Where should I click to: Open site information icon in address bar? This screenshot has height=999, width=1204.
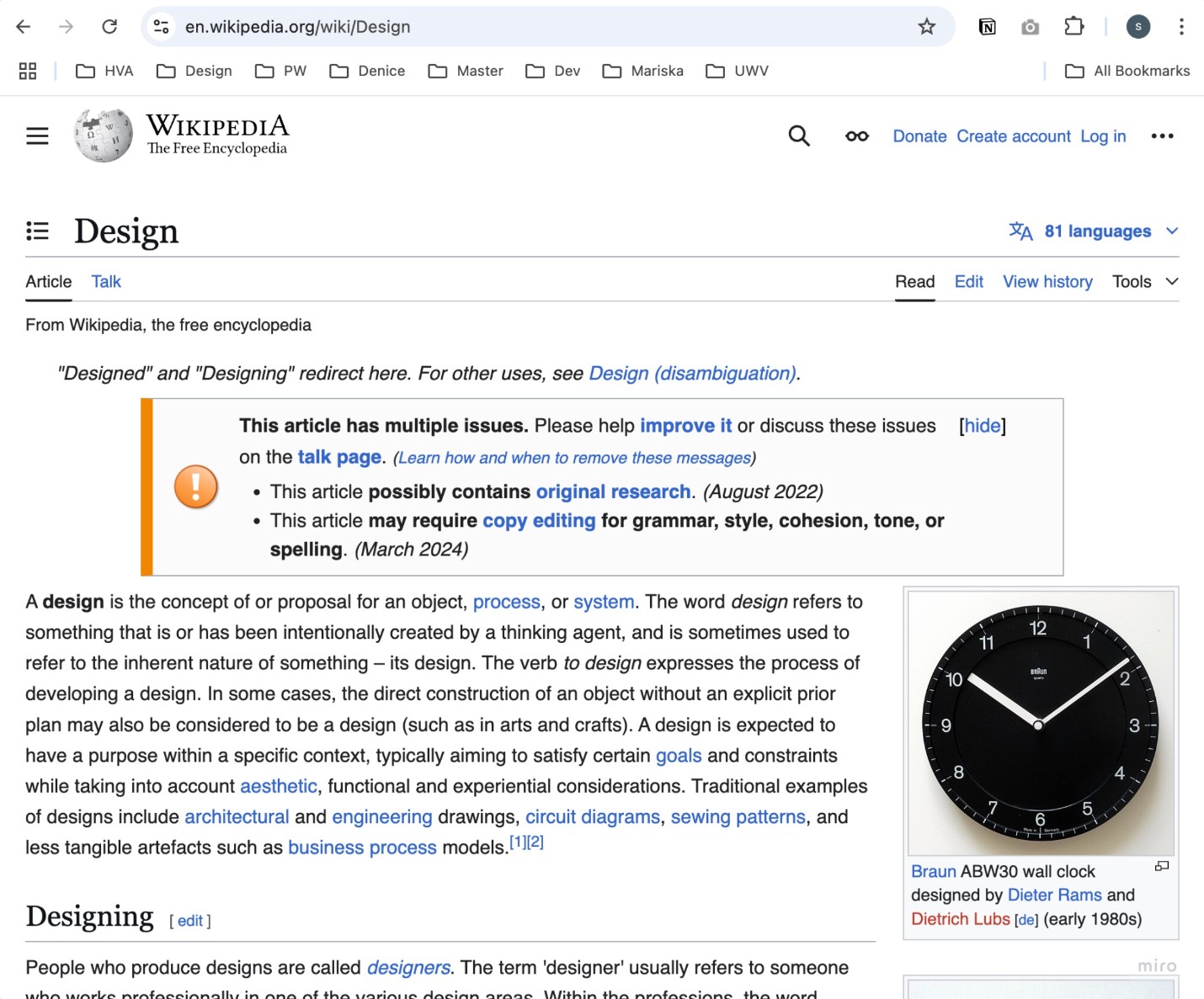coord(161,27)
